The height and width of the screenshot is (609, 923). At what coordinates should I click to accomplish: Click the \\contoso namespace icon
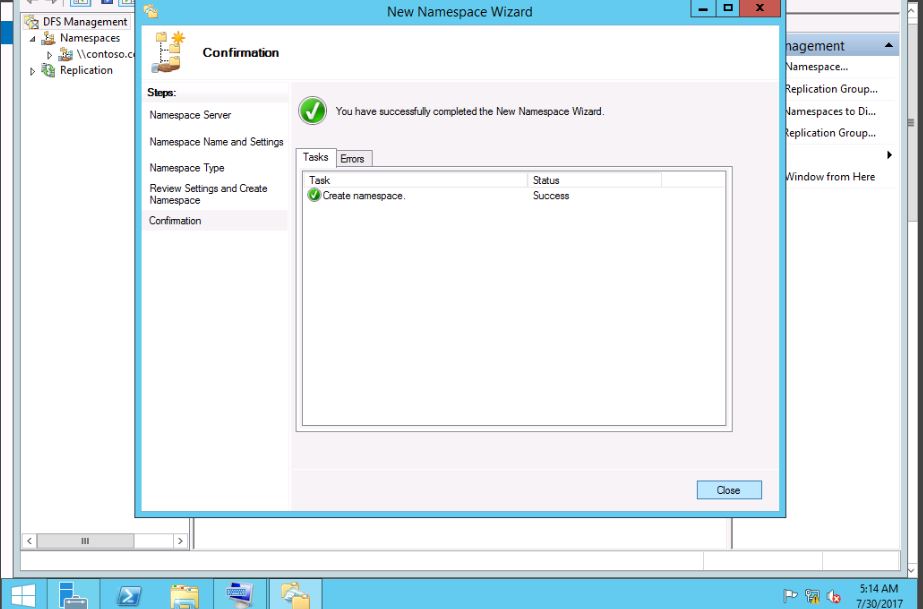pyautogui.click(x=66, y=54)
